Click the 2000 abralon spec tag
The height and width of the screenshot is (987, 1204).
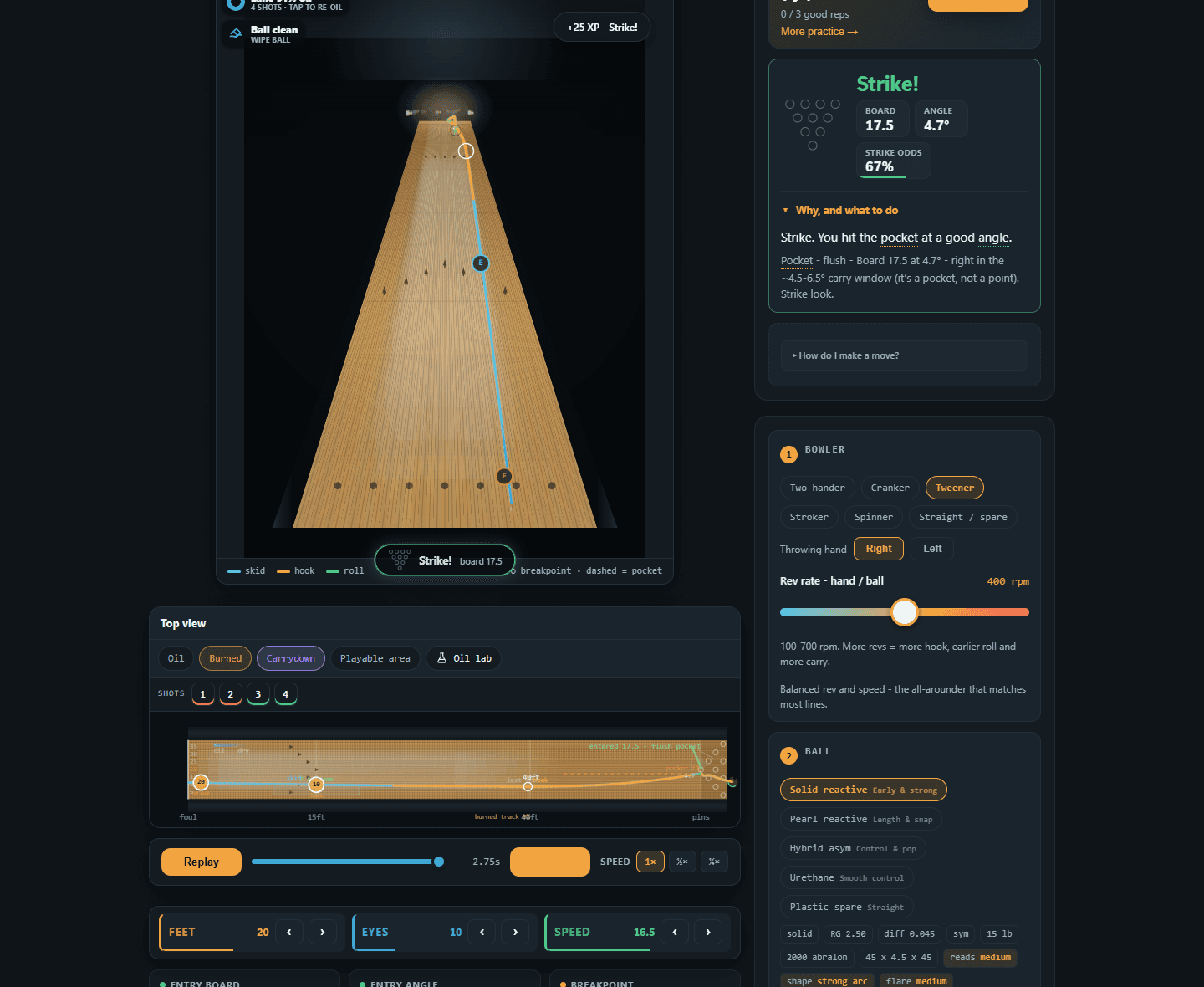click(817, 958)
